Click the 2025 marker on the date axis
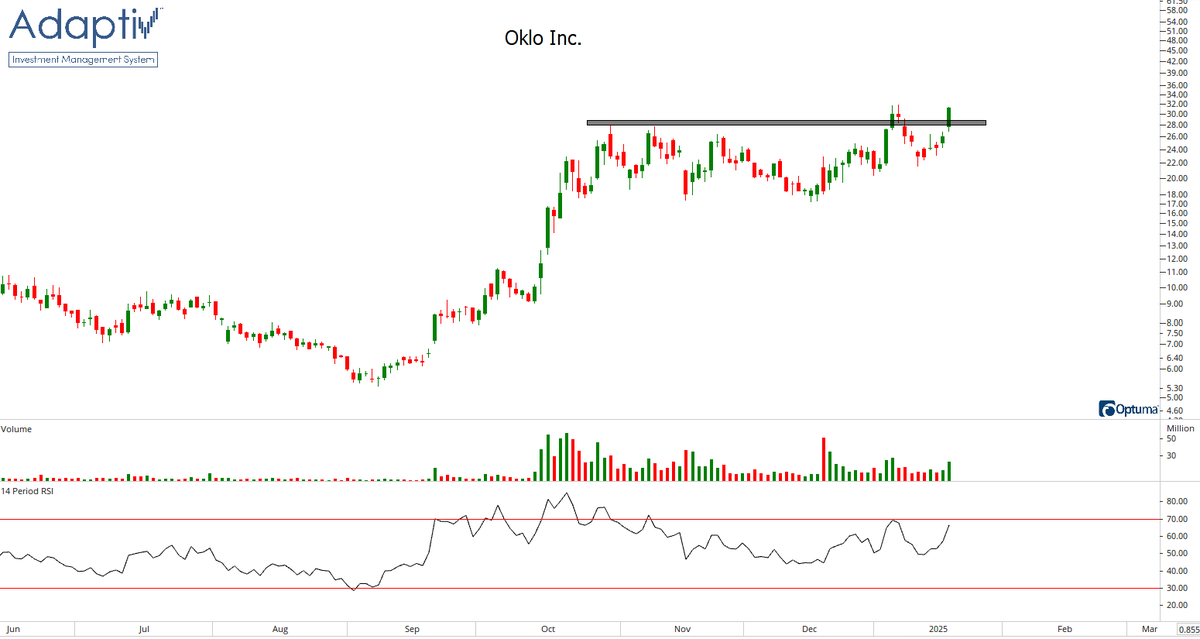This screenshot has height=639, width=1200. point(938,629)
